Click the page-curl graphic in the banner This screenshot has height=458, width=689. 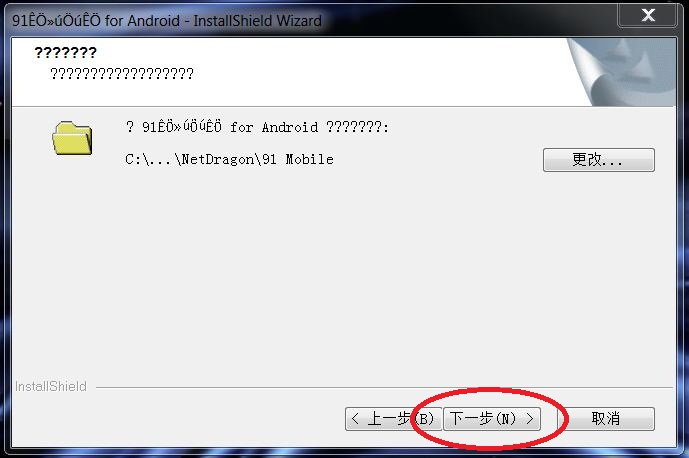click(x=622, y=72)
